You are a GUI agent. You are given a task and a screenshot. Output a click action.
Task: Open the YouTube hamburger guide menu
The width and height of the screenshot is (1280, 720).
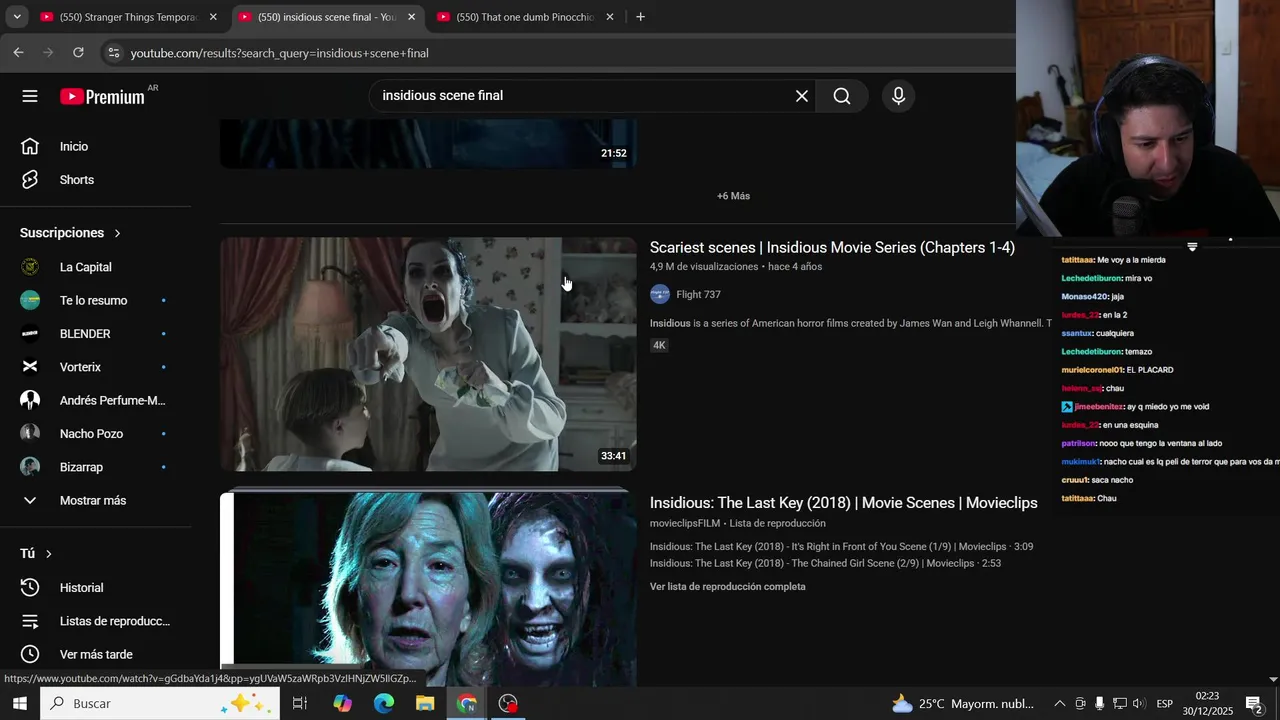click(x=30, y=96)
